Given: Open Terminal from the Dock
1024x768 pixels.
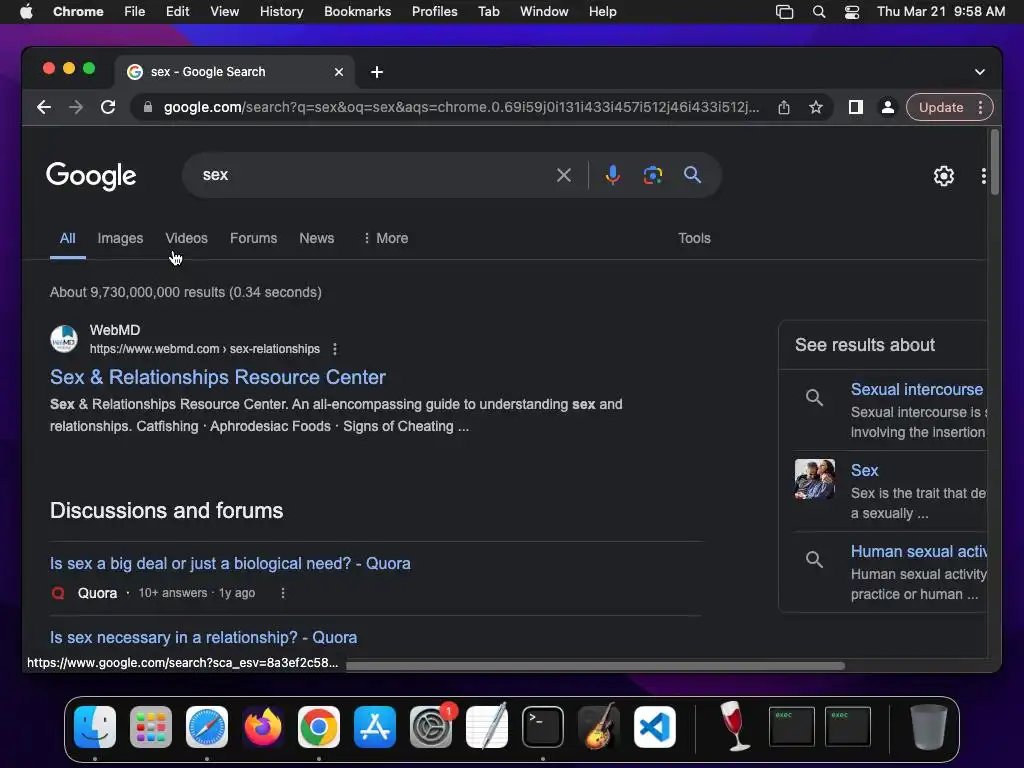Looking at the screenshot, I should coord(543,727).
